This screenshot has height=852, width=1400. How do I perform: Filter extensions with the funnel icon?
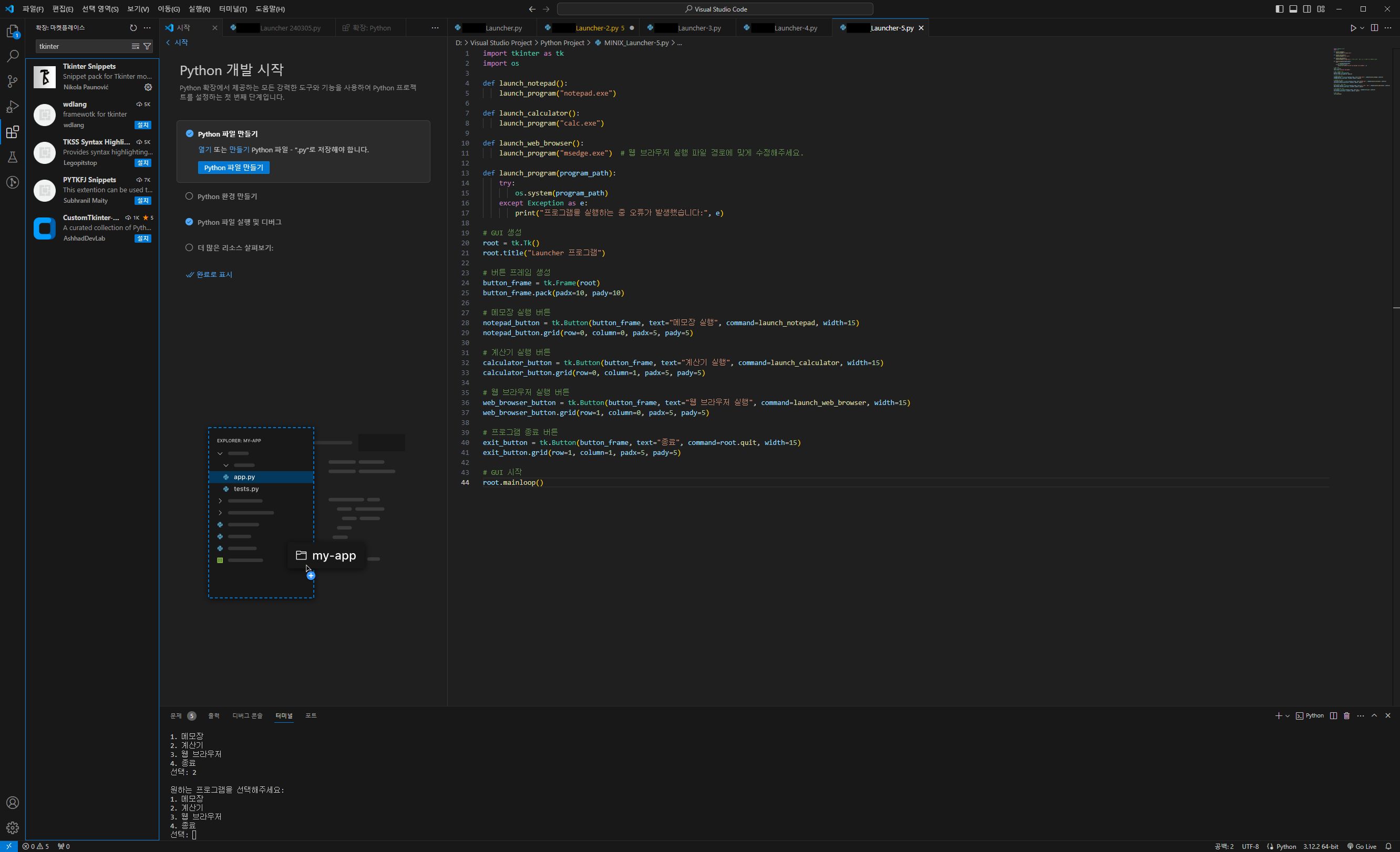coord(147,47)
